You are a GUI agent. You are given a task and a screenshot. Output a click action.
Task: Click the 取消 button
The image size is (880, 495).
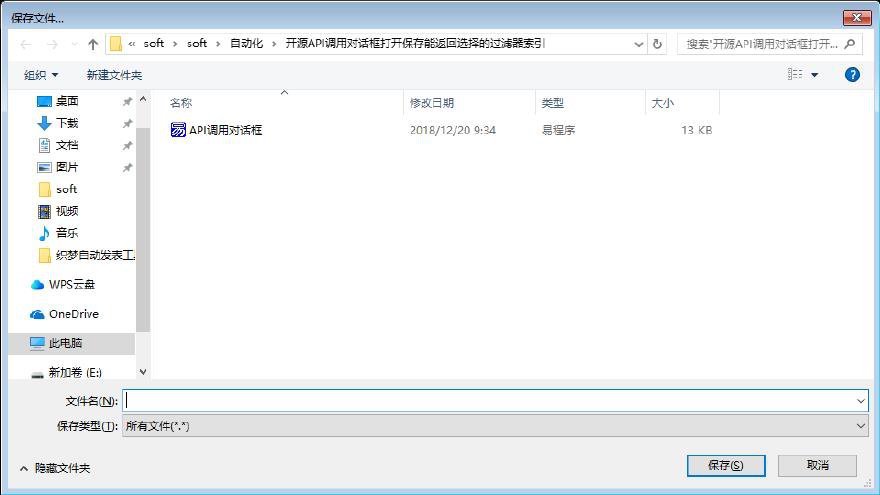pos(817,465)
